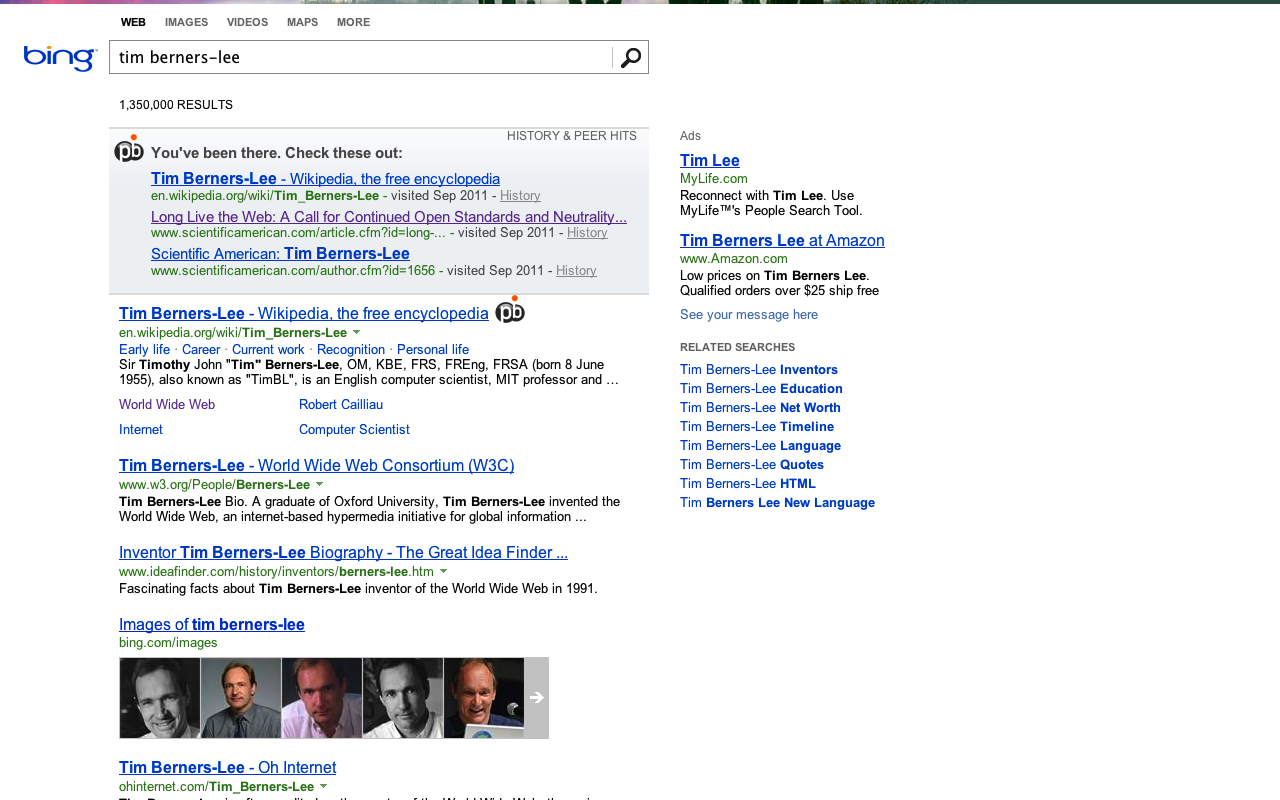
Task: Switch to the WEB tab
Action: (x=133, y=22)
